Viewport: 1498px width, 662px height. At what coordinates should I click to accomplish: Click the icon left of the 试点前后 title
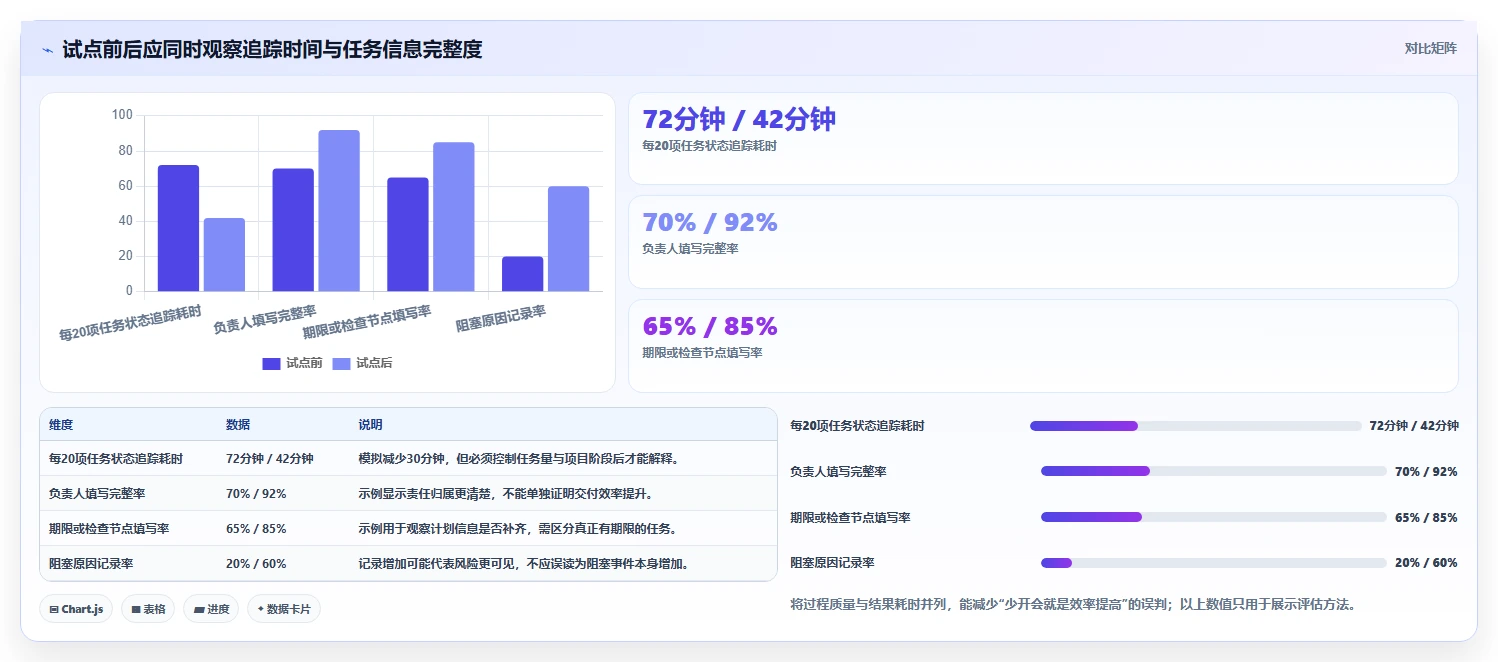click(47, 50)
